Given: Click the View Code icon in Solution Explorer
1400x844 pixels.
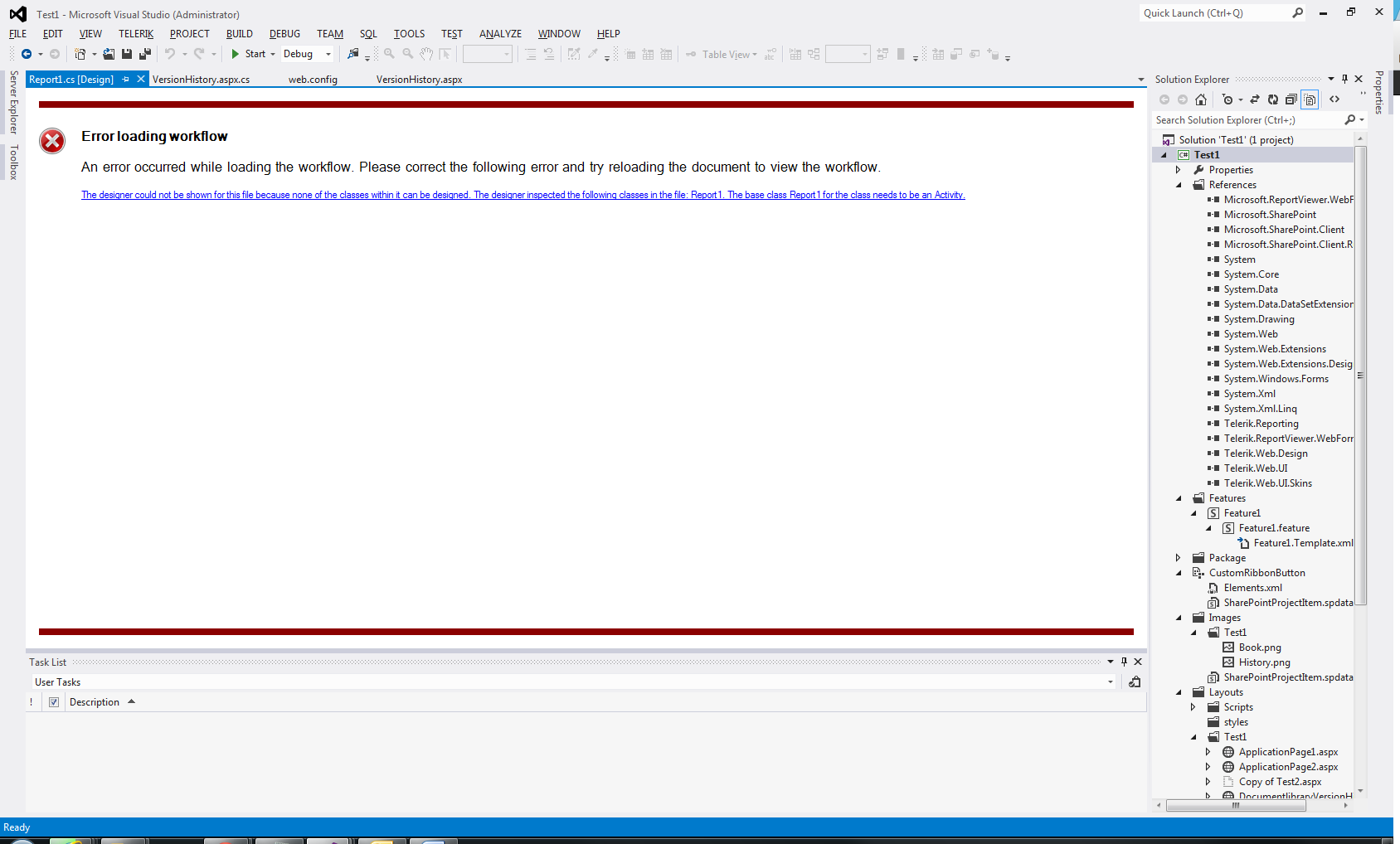Looking at the screenshot, I should click(1334, 99).
